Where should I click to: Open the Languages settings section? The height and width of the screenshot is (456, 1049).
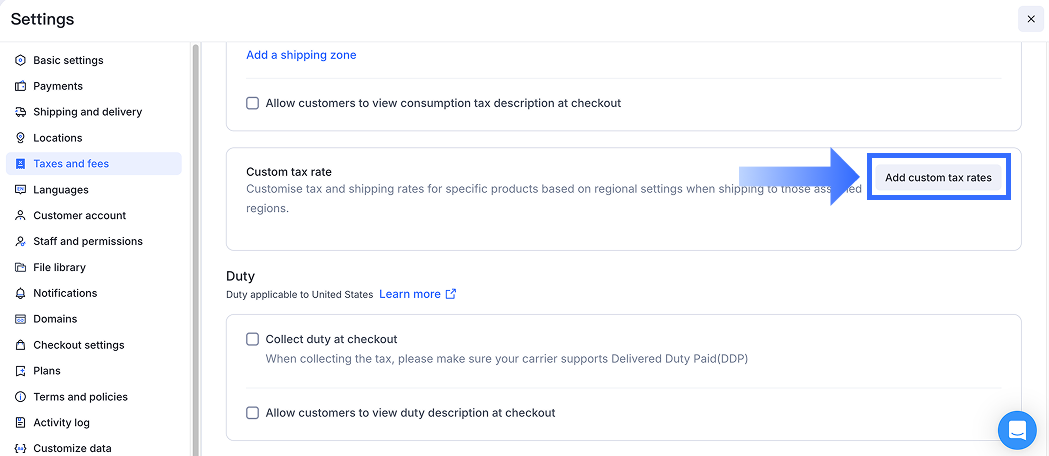pos(61,190)
